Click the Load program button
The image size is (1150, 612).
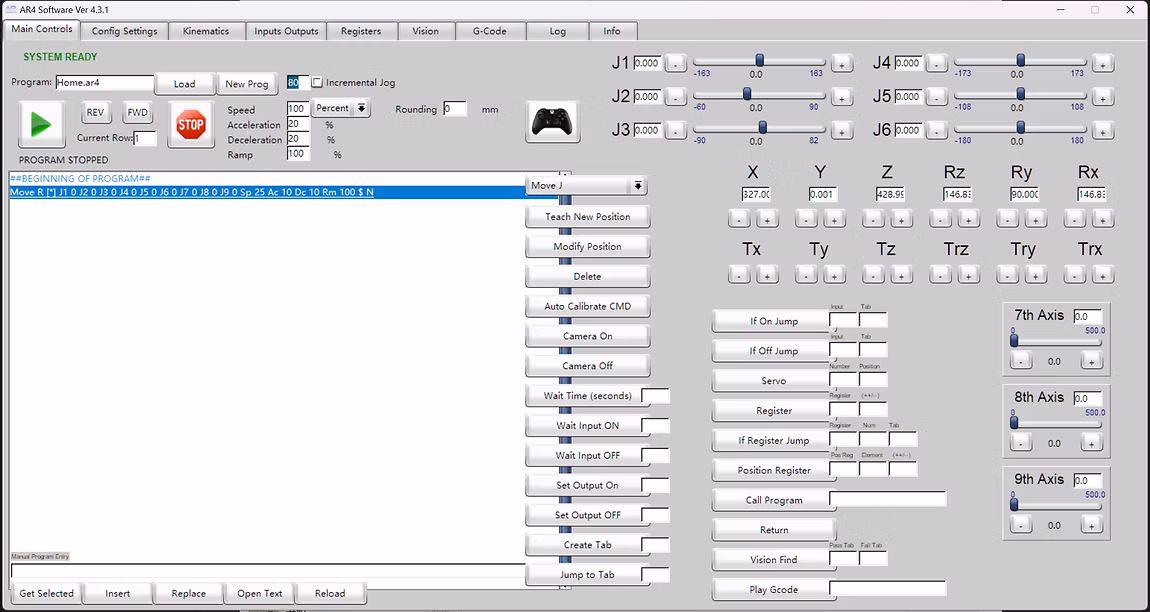(184, 84)
